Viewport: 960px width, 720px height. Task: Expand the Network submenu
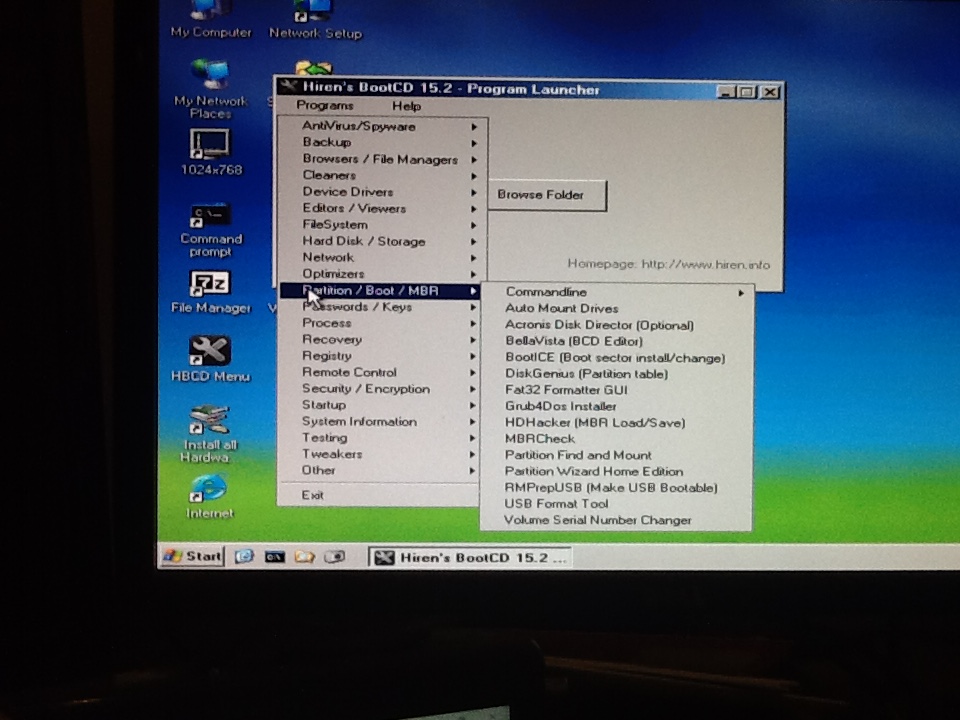point(382,258)
